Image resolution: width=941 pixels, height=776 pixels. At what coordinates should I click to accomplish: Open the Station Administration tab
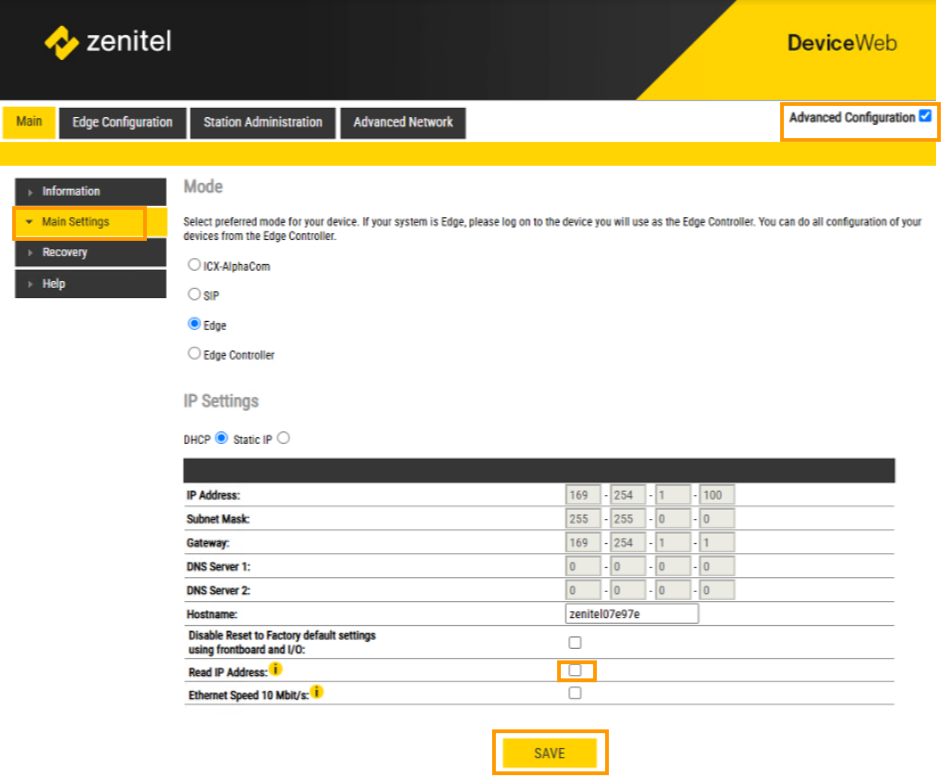click(262, 122)
